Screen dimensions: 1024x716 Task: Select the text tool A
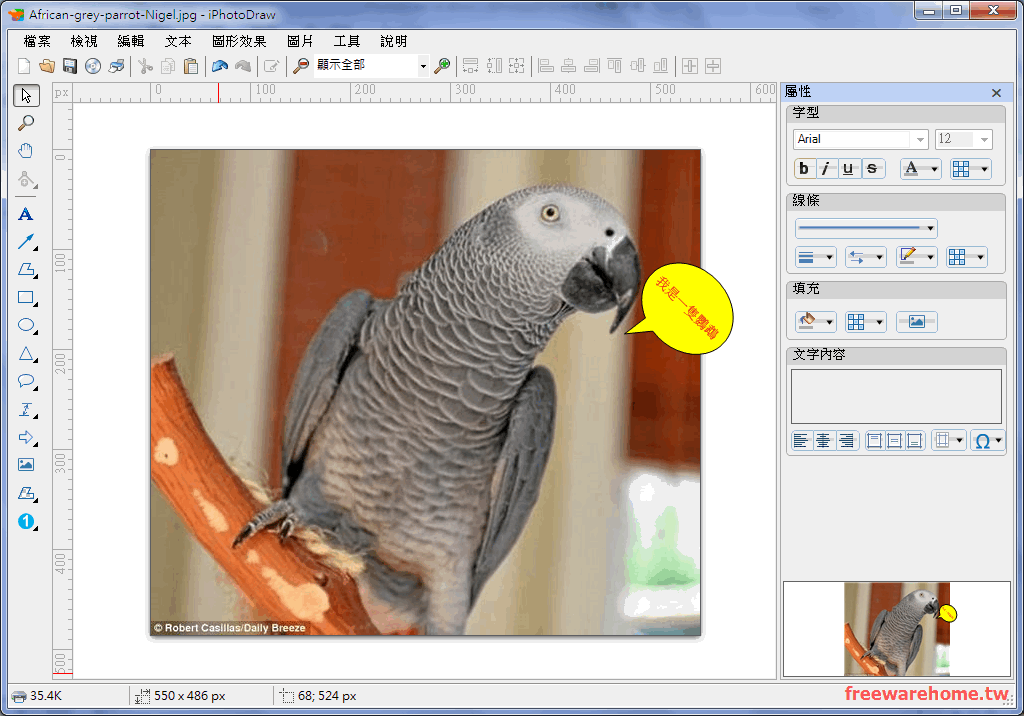[x=26, y=214]
